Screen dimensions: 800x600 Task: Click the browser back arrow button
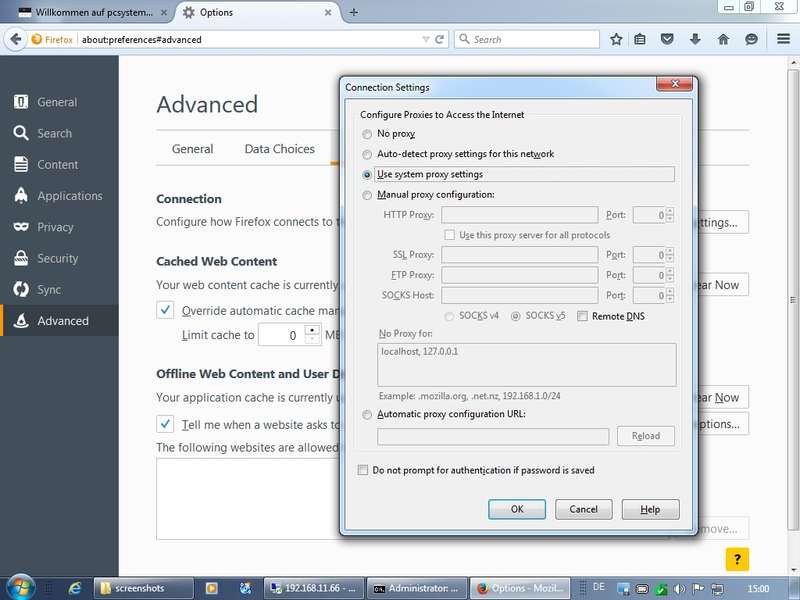pyautogui.click(x=16, y=39)
